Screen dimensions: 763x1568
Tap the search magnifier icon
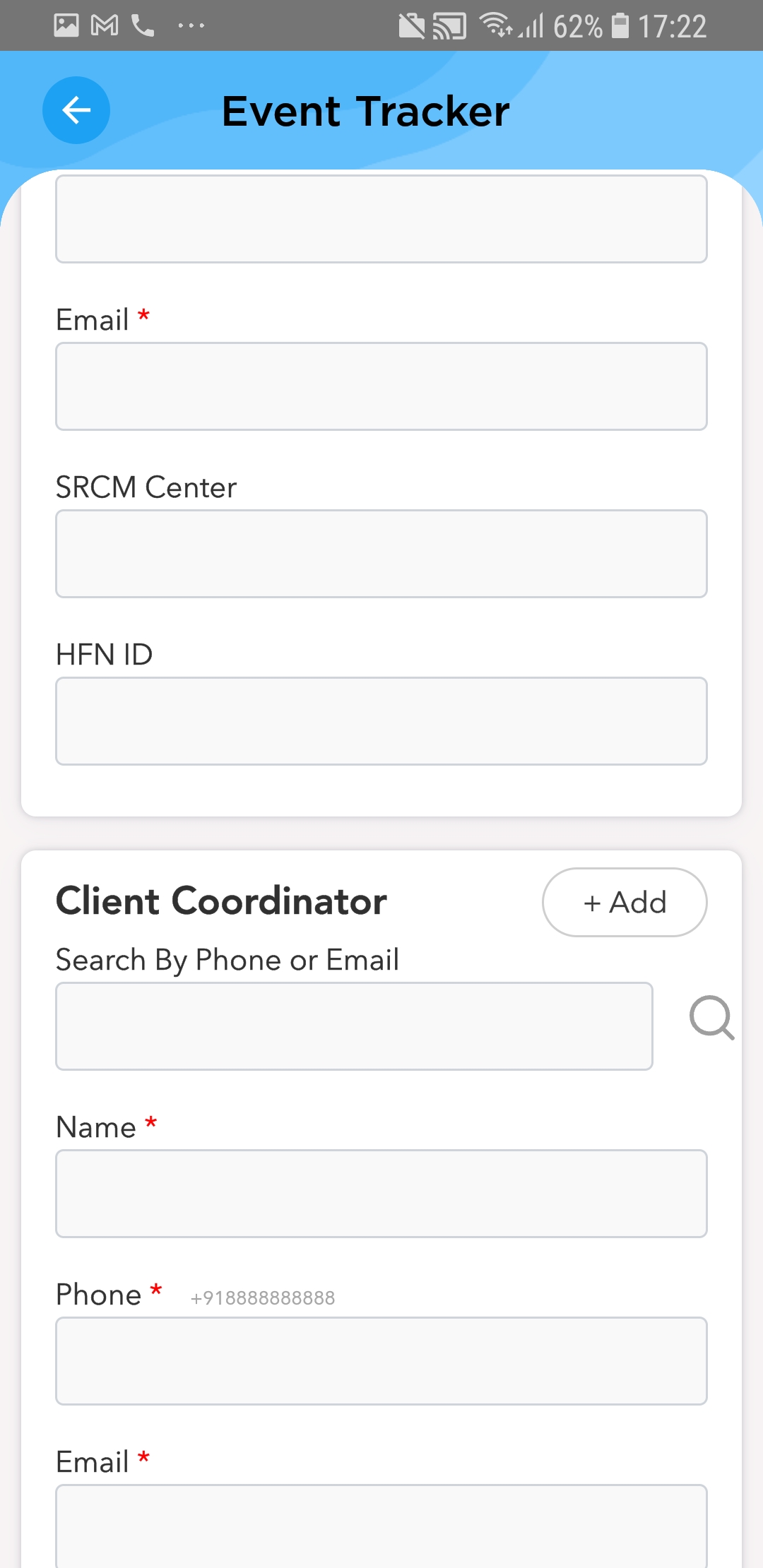[x=711, y=1018]
